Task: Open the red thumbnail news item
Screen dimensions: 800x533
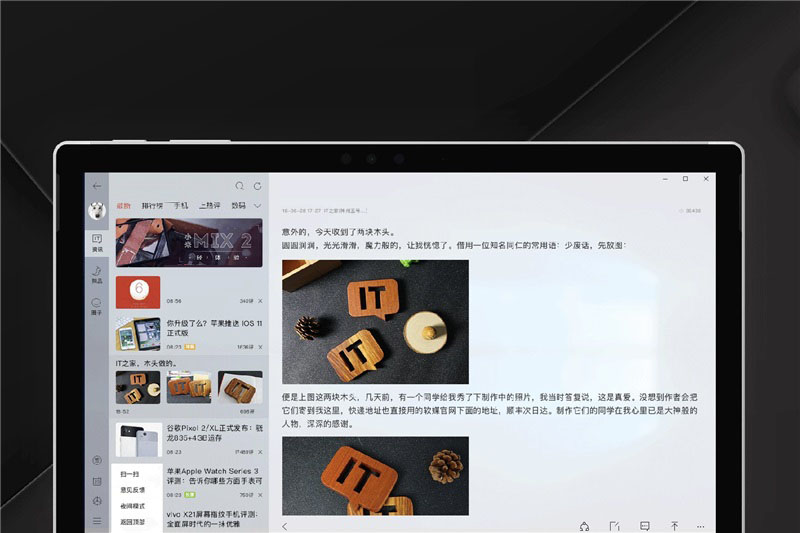Action: click(x=138, y=292)
